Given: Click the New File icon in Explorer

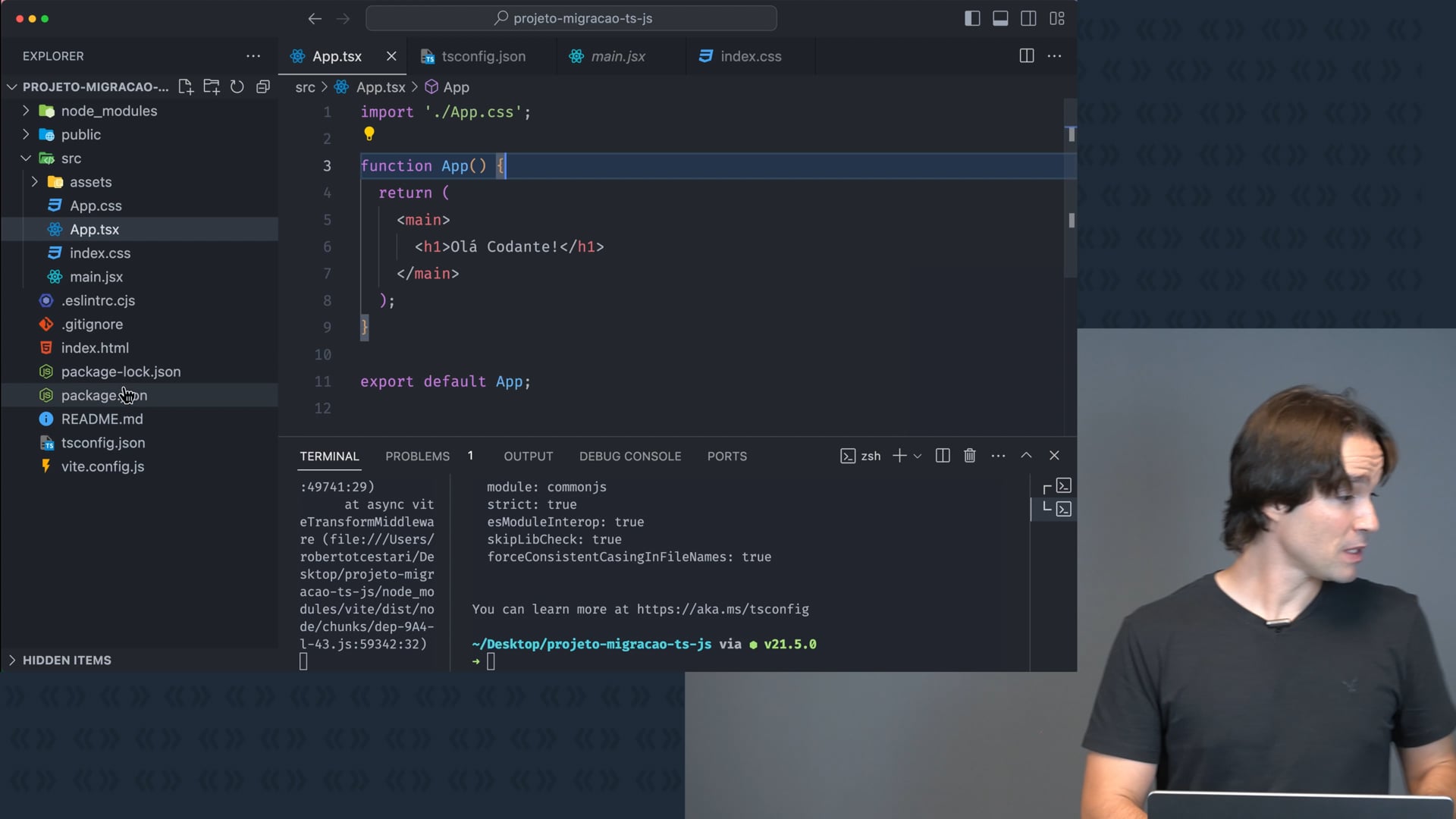Looking at the screenshot, I should [x=186, y=86].
